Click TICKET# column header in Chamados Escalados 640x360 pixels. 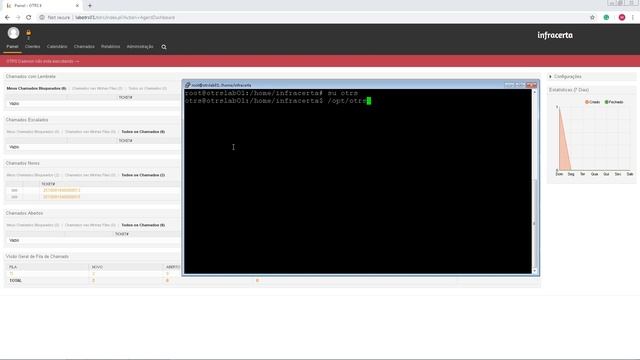[125, 141]
